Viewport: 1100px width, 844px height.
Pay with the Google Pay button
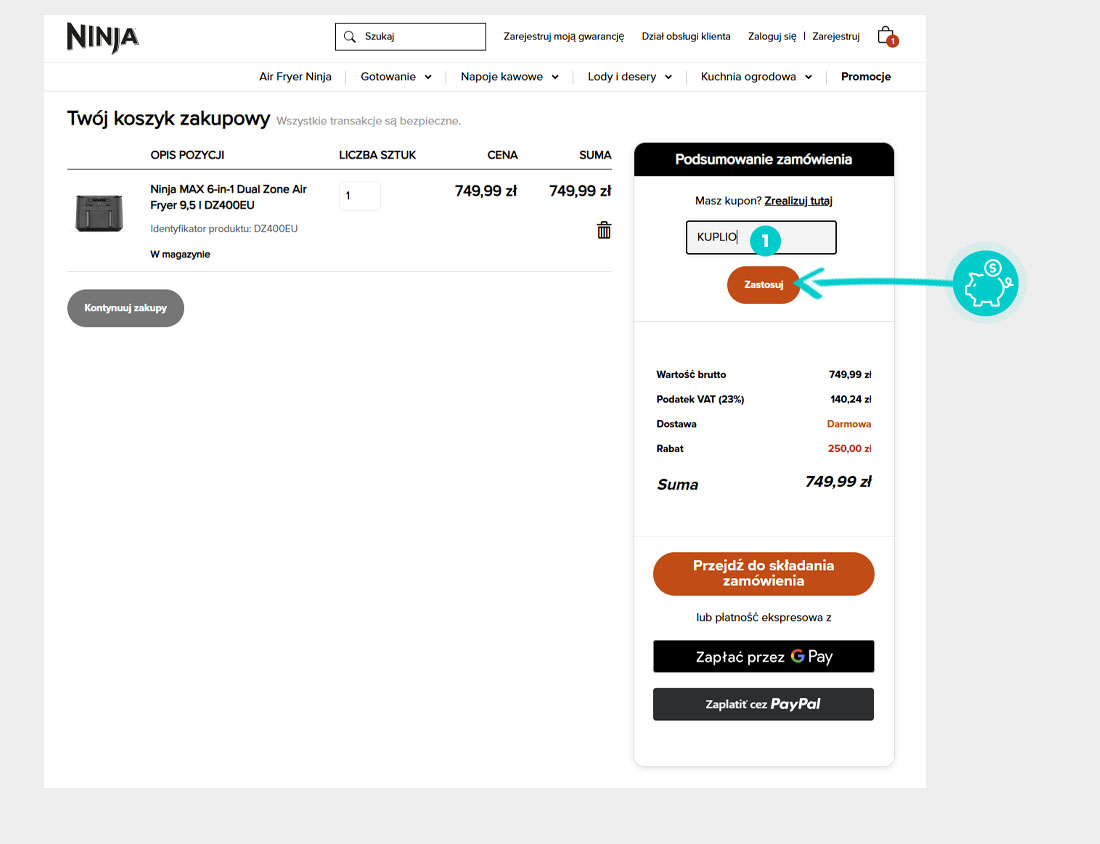click(x=763, y=657)
